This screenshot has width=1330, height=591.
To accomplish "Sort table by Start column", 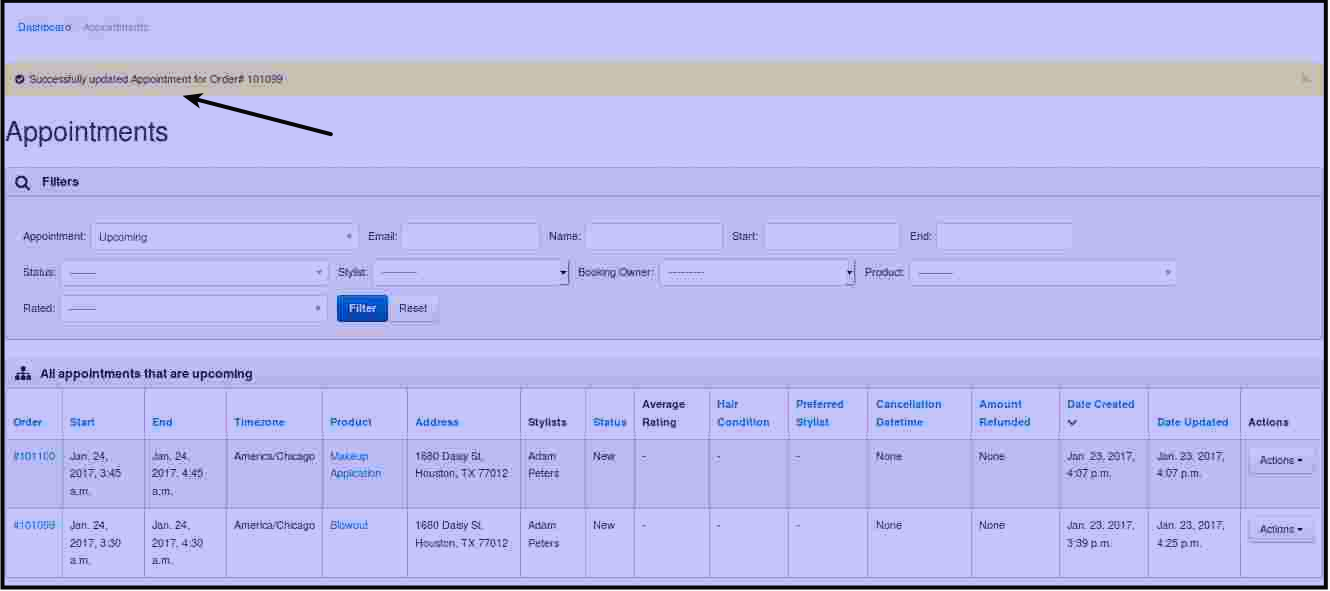I will 83,422.
